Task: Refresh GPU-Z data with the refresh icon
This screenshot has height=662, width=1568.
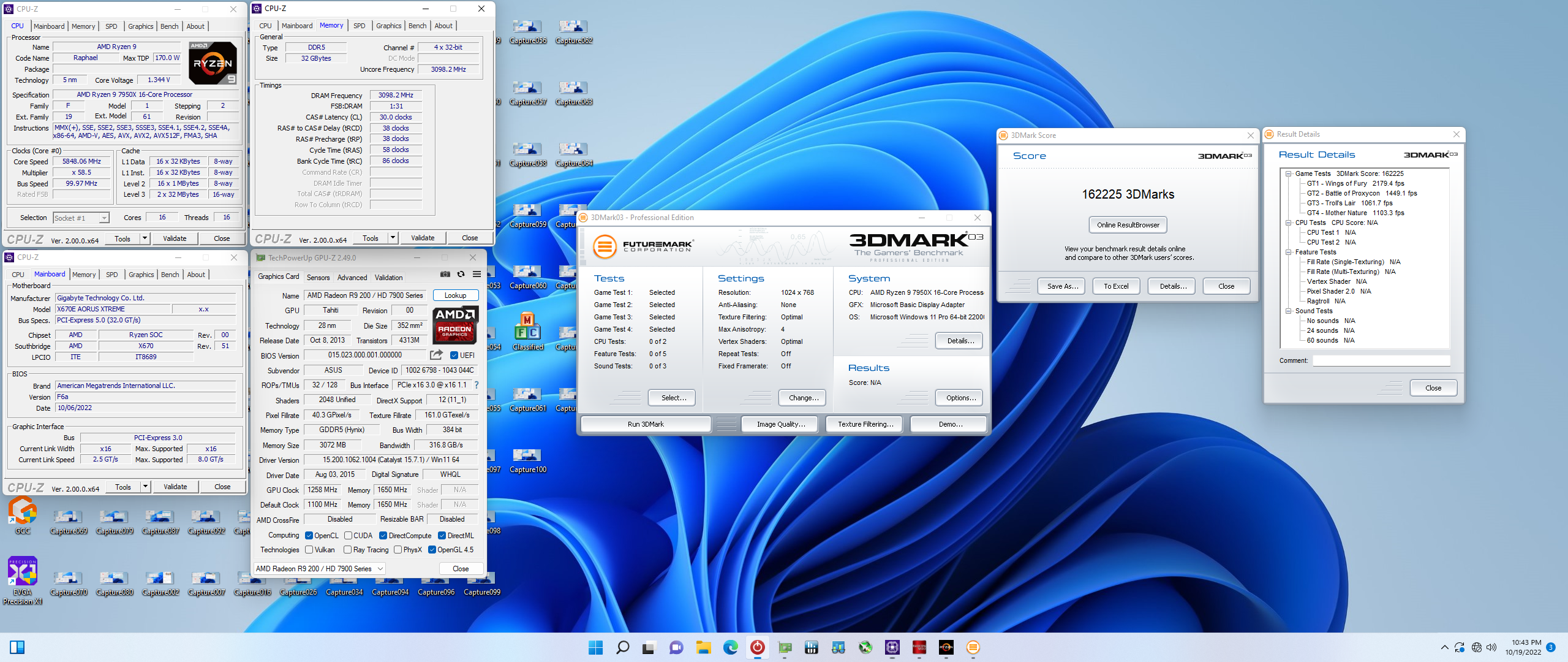Action: point(461,275)
